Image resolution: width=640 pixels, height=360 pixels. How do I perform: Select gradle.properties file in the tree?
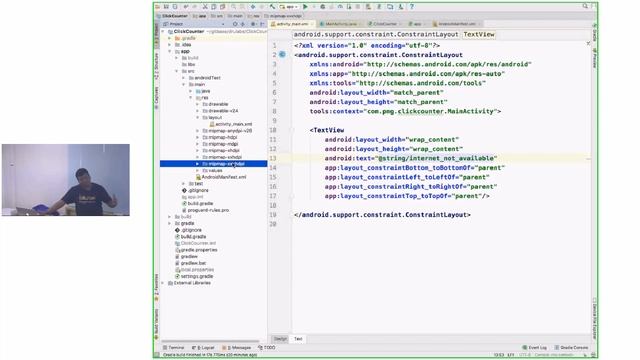196,250
